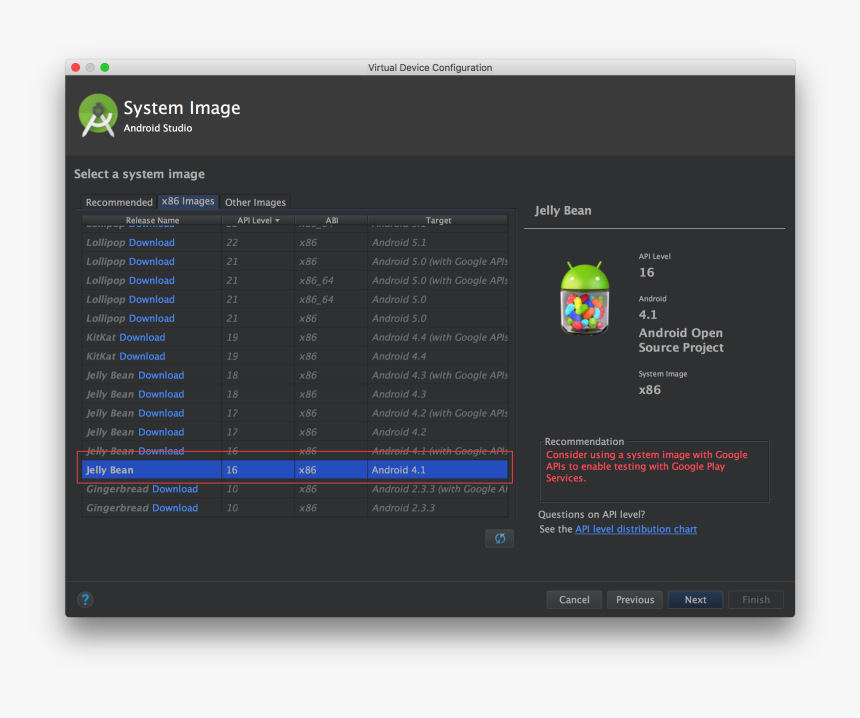Switch to the Recommended tab
This screenshot has width=860, height=718.
coord(119,202)
